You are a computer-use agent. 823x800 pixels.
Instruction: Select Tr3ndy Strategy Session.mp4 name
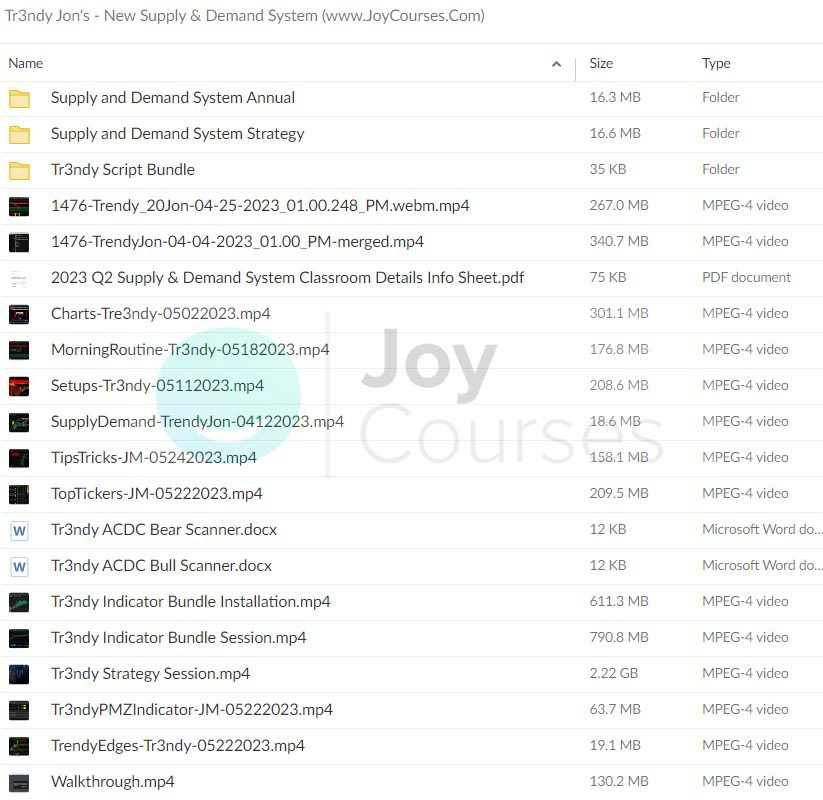pyautogui.click(x=150, y=673)
